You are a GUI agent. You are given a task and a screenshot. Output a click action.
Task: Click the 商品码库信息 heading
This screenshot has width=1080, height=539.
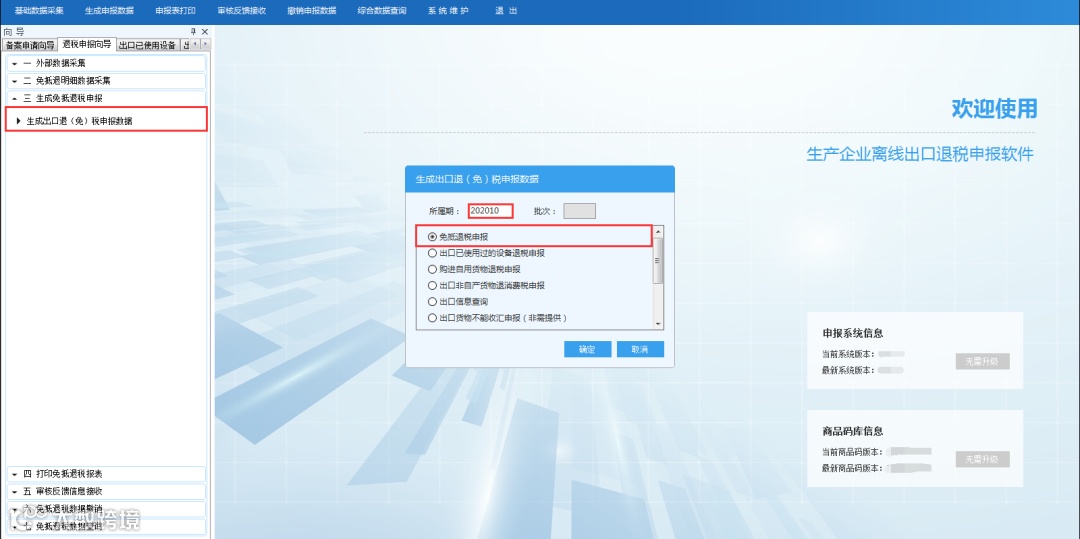pyautogui.click(x=853, y=431)
